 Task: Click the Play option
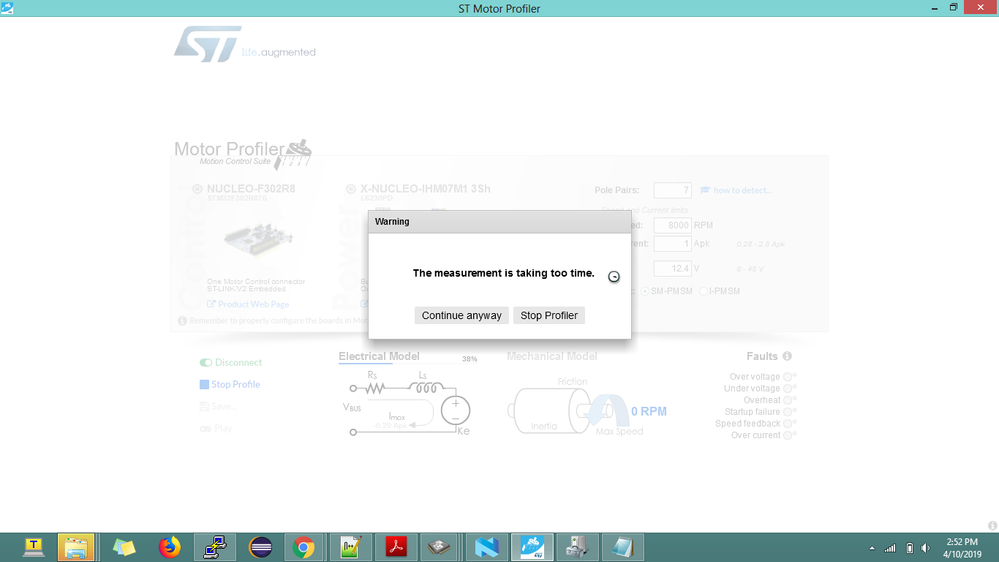(x=216, y=428)
